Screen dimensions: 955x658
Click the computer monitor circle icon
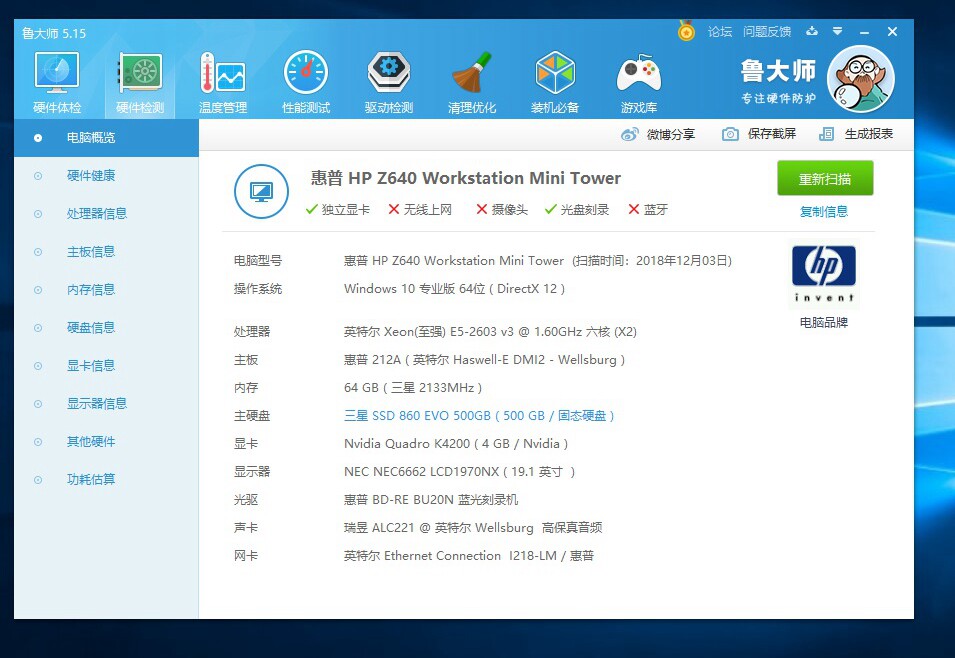tap(261, 191)
